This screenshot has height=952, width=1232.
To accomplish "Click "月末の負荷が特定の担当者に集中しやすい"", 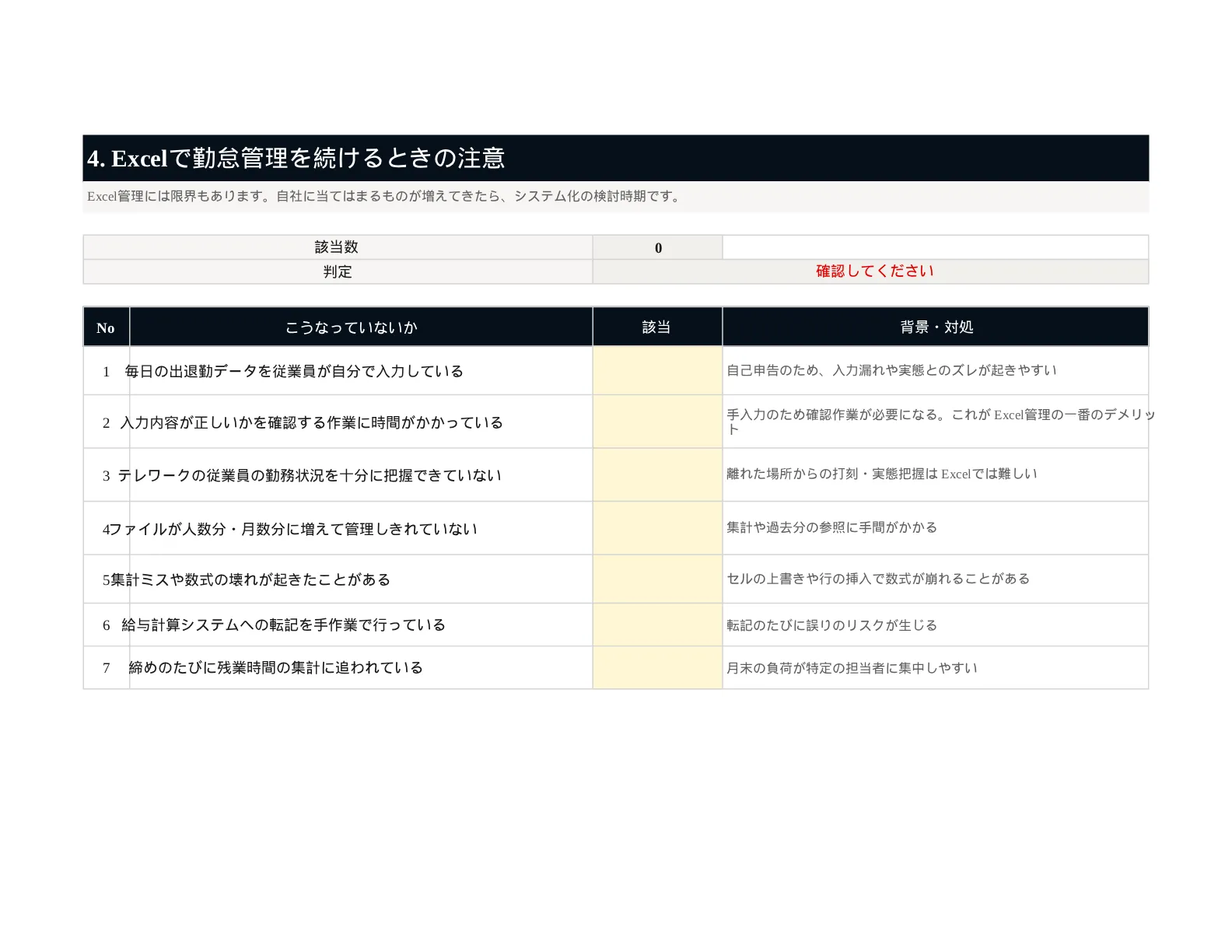I will pos(852,668).
